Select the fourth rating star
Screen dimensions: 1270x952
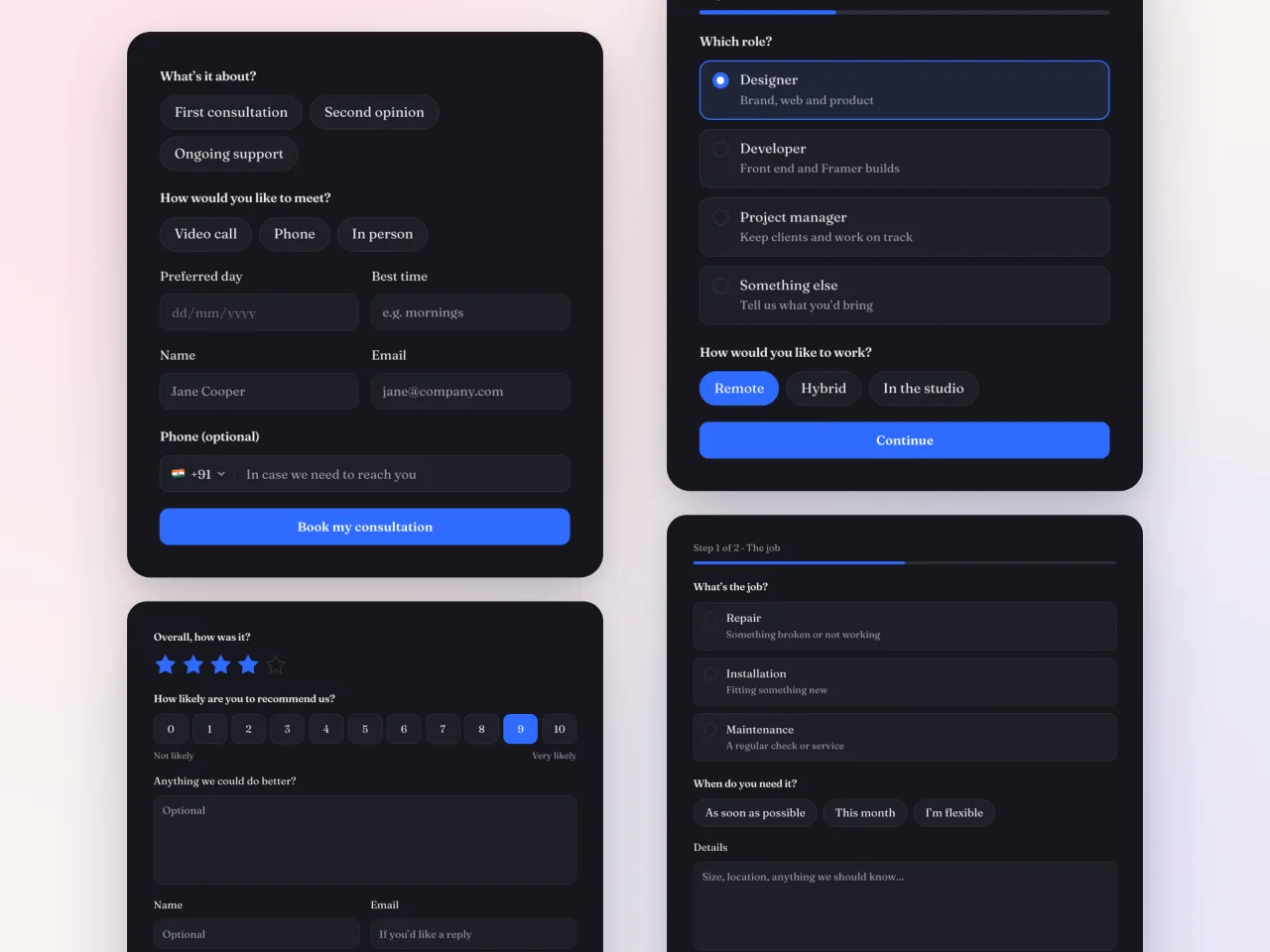click(x=248, y=664)
